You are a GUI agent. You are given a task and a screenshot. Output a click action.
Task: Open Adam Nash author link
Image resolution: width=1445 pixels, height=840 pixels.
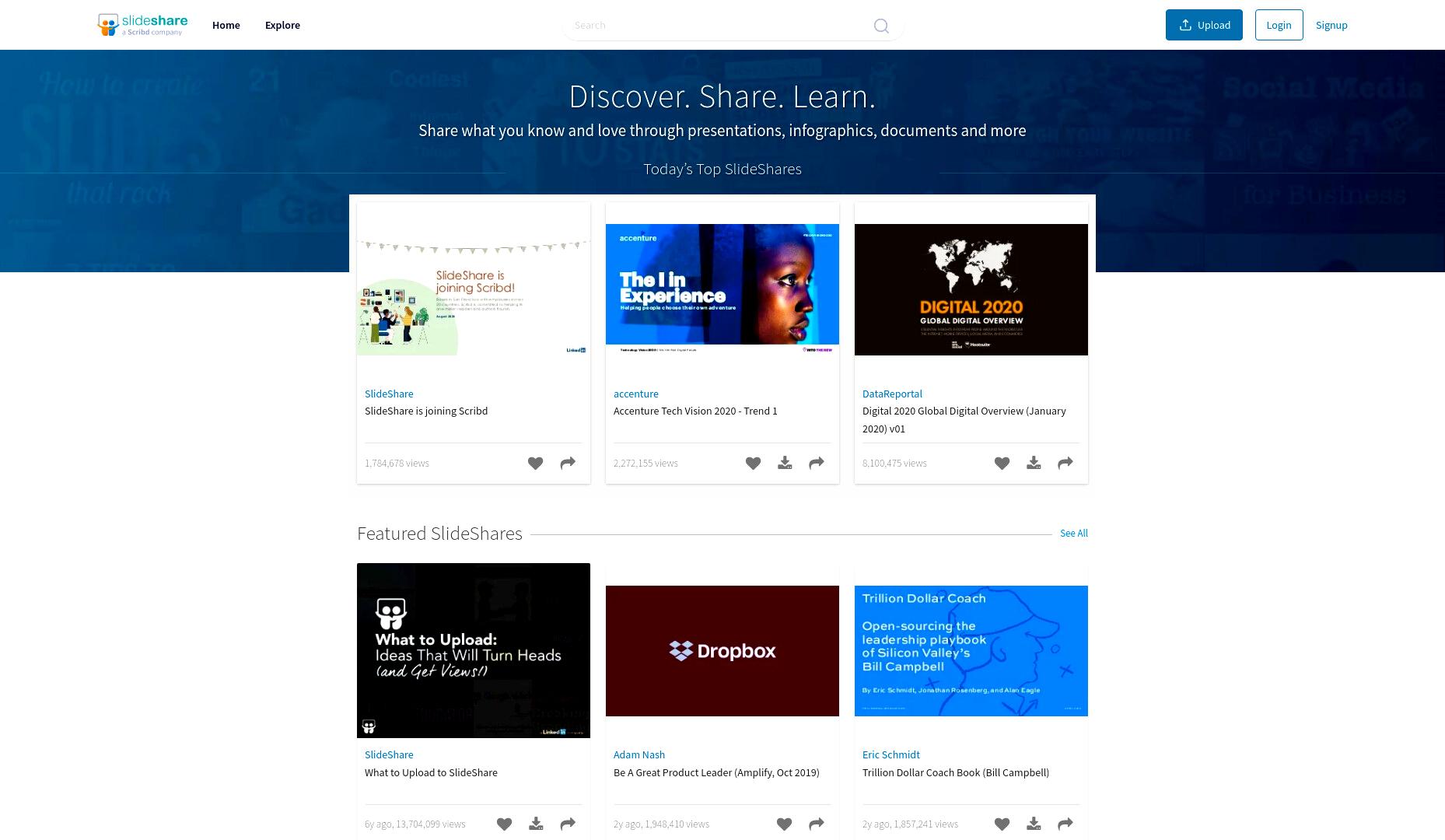[639, 754]
